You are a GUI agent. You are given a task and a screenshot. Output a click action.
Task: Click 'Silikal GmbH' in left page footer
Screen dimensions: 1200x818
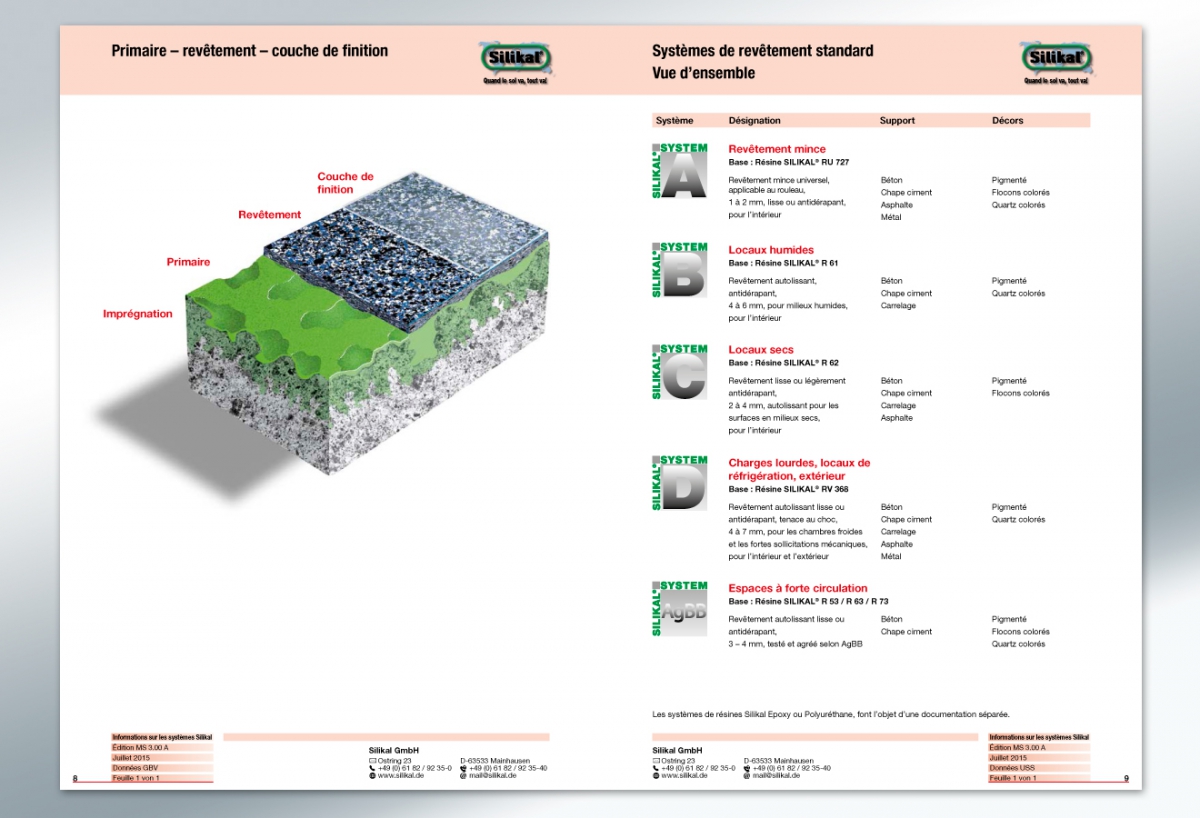pyautogui.click(x=394, y=751)
